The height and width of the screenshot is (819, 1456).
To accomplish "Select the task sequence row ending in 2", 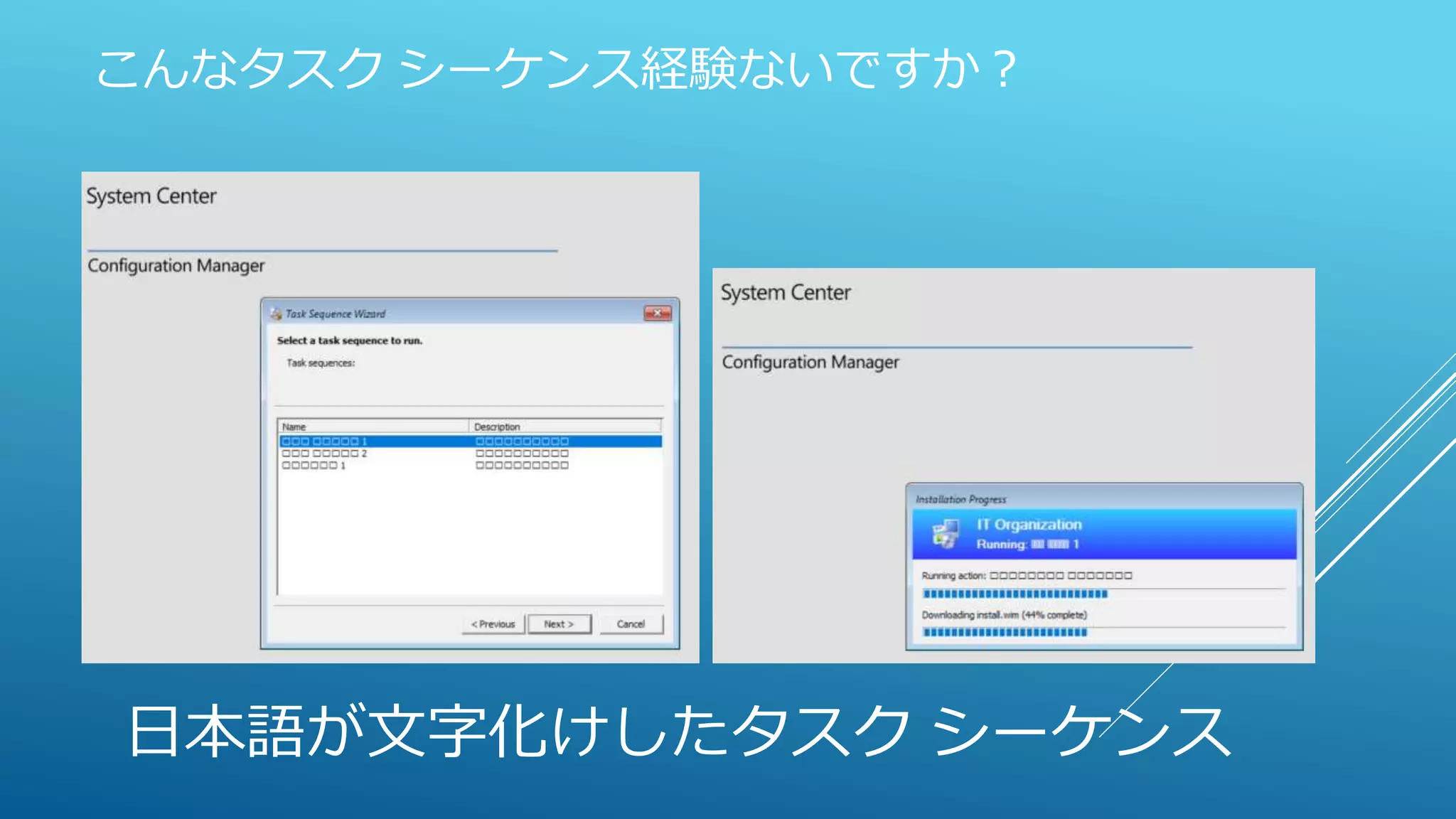I will point(470,454).
